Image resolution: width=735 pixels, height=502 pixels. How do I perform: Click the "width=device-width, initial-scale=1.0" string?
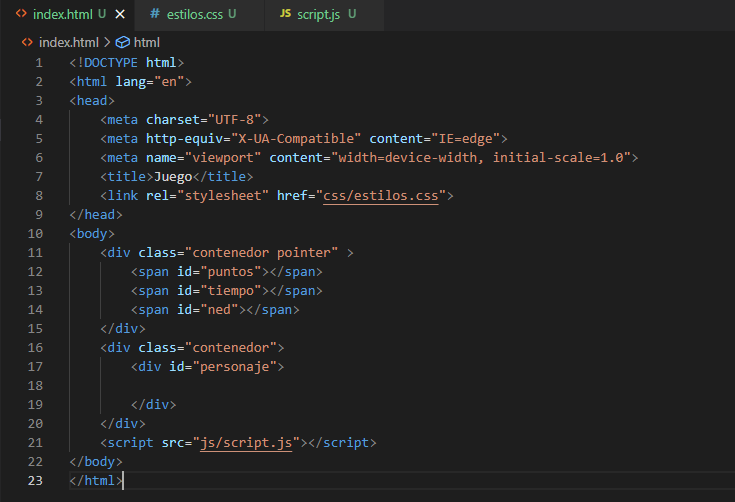pos(481,158)
